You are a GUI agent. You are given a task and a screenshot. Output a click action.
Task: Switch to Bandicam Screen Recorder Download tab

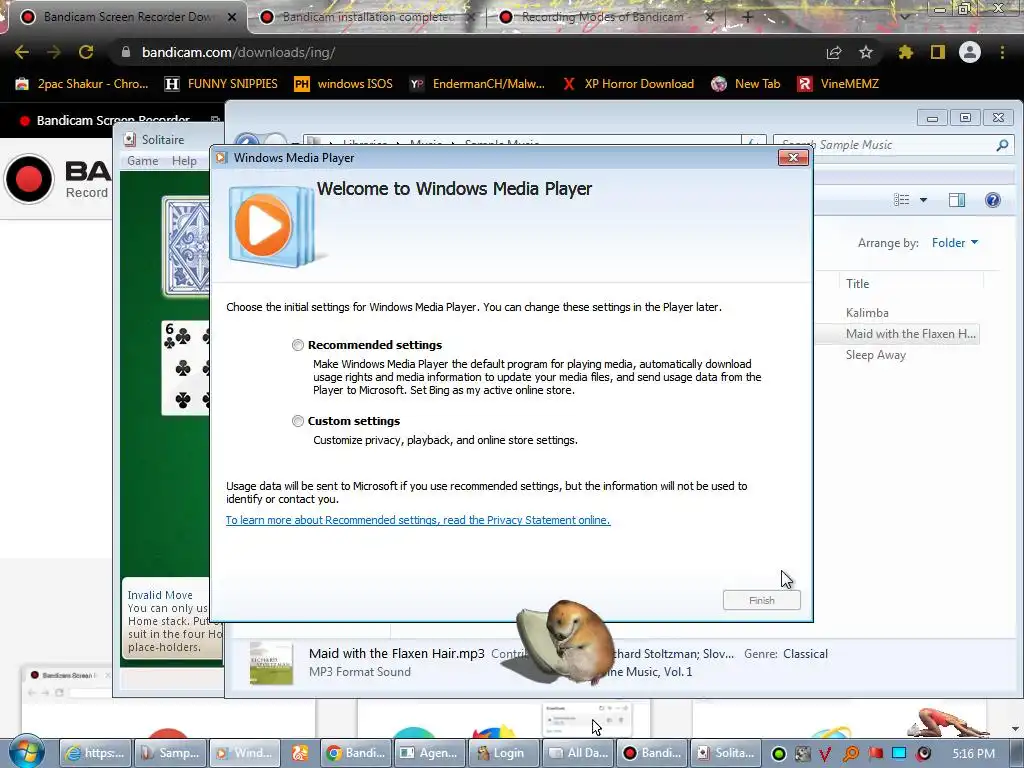pyautogui.click(x=127, y=17)
